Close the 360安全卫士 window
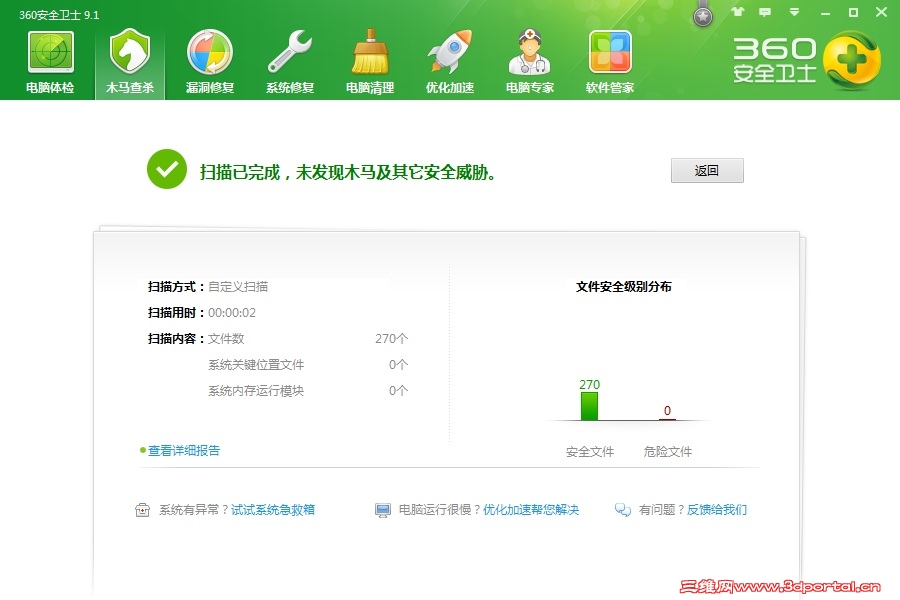 point(882,12)
